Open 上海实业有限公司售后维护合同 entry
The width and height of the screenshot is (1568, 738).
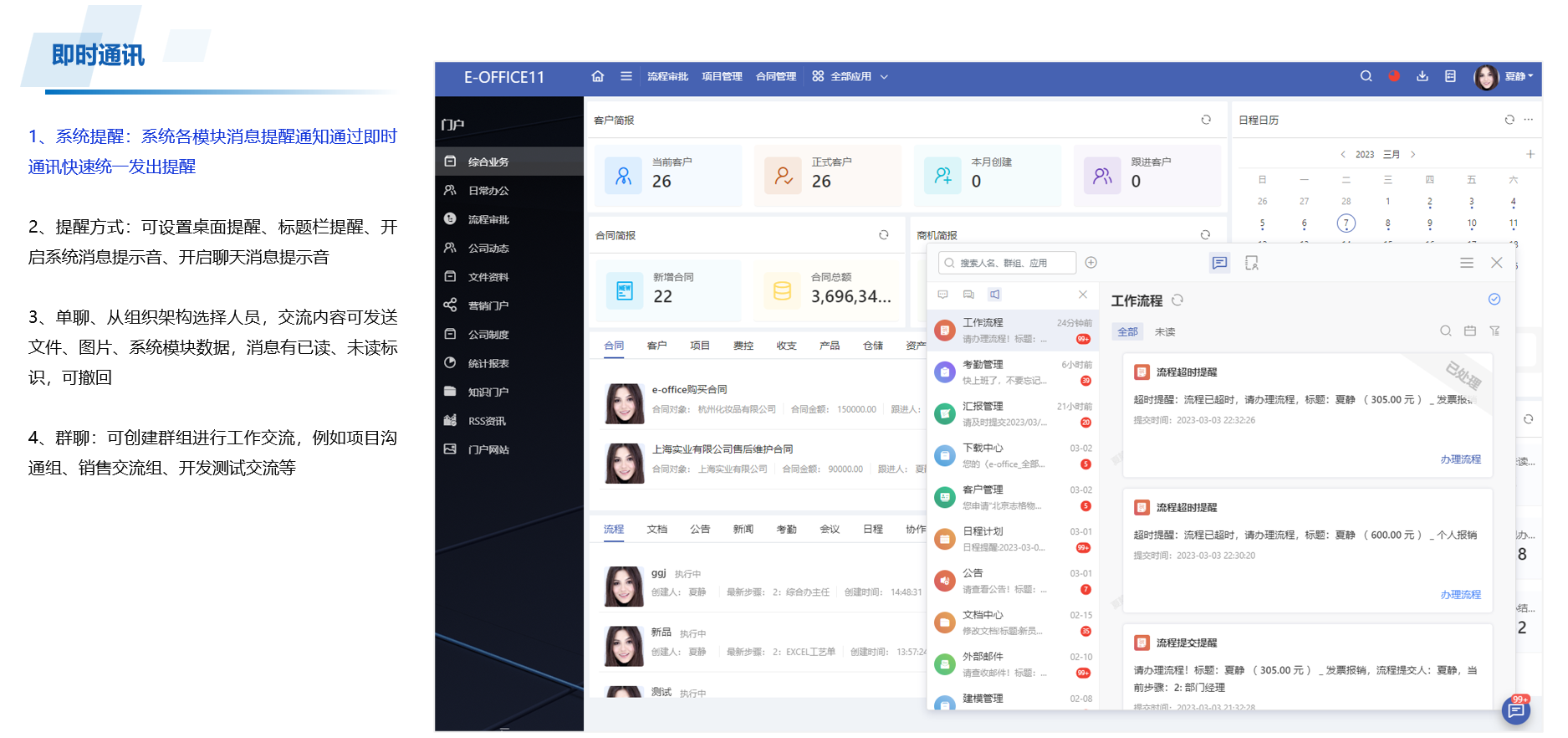tap(722, 448)
